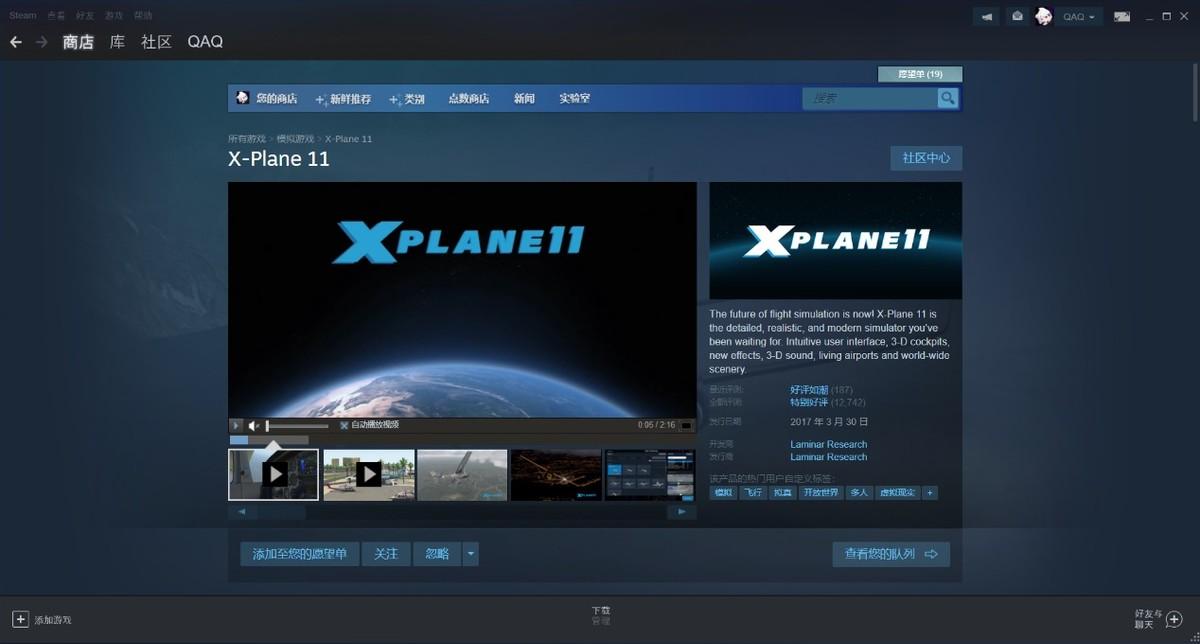Click the 模拟游戏 breadcrumb link
Viewport: 1200px width, 644px height.
296,139
